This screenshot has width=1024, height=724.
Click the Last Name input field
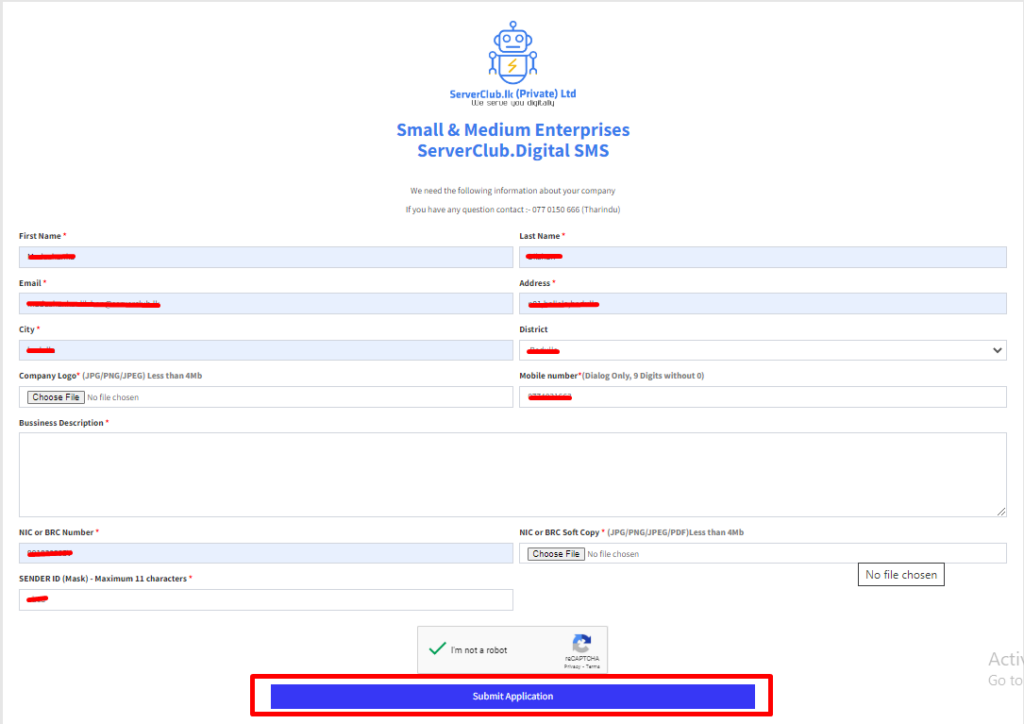[762, 257]
